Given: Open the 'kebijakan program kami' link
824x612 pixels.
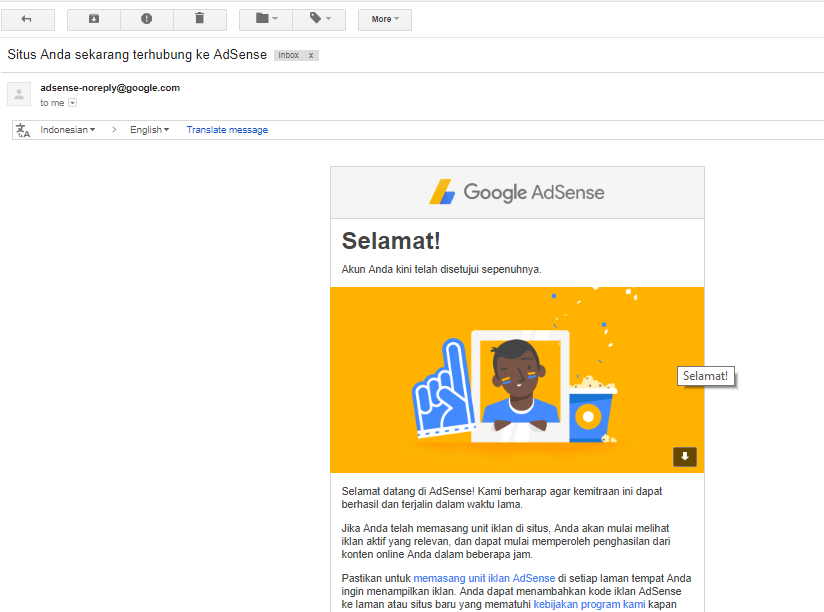Looking at the screenshot, I should [x=589, y=605].
